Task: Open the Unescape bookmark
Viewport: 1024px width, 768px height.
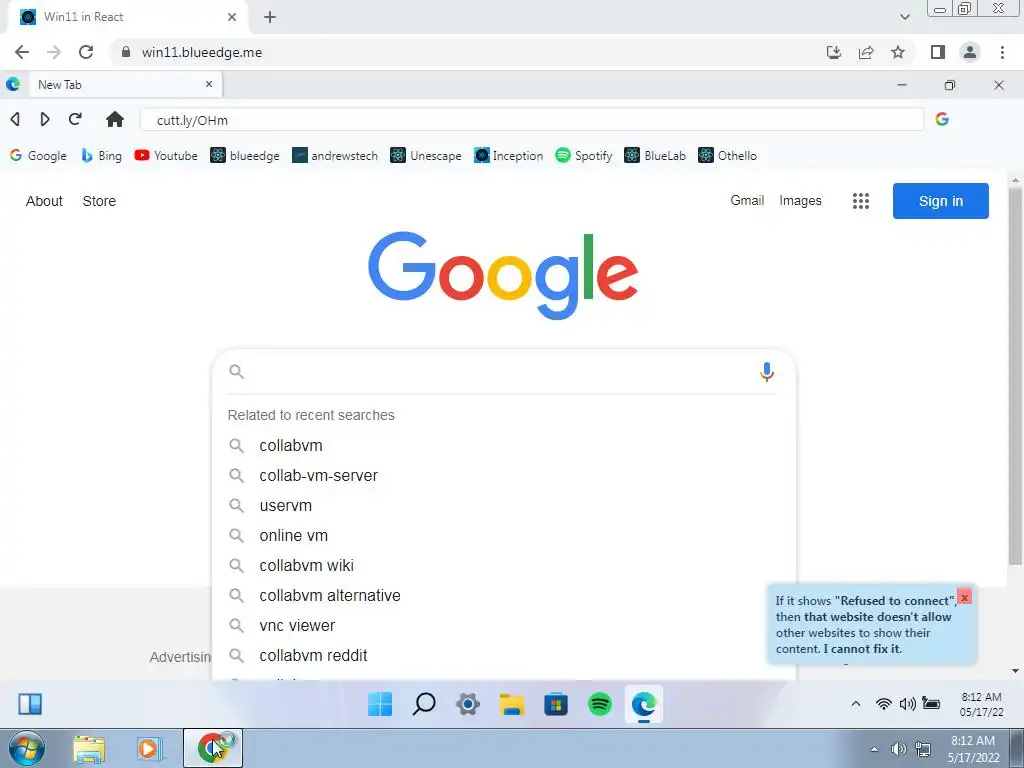Action: [426, 155]
